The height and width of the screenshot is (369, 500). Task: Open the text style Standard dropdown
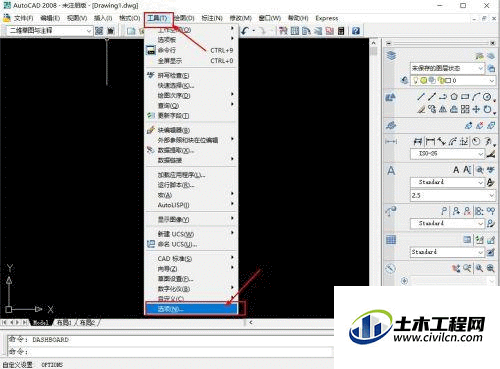click(447, 182)
